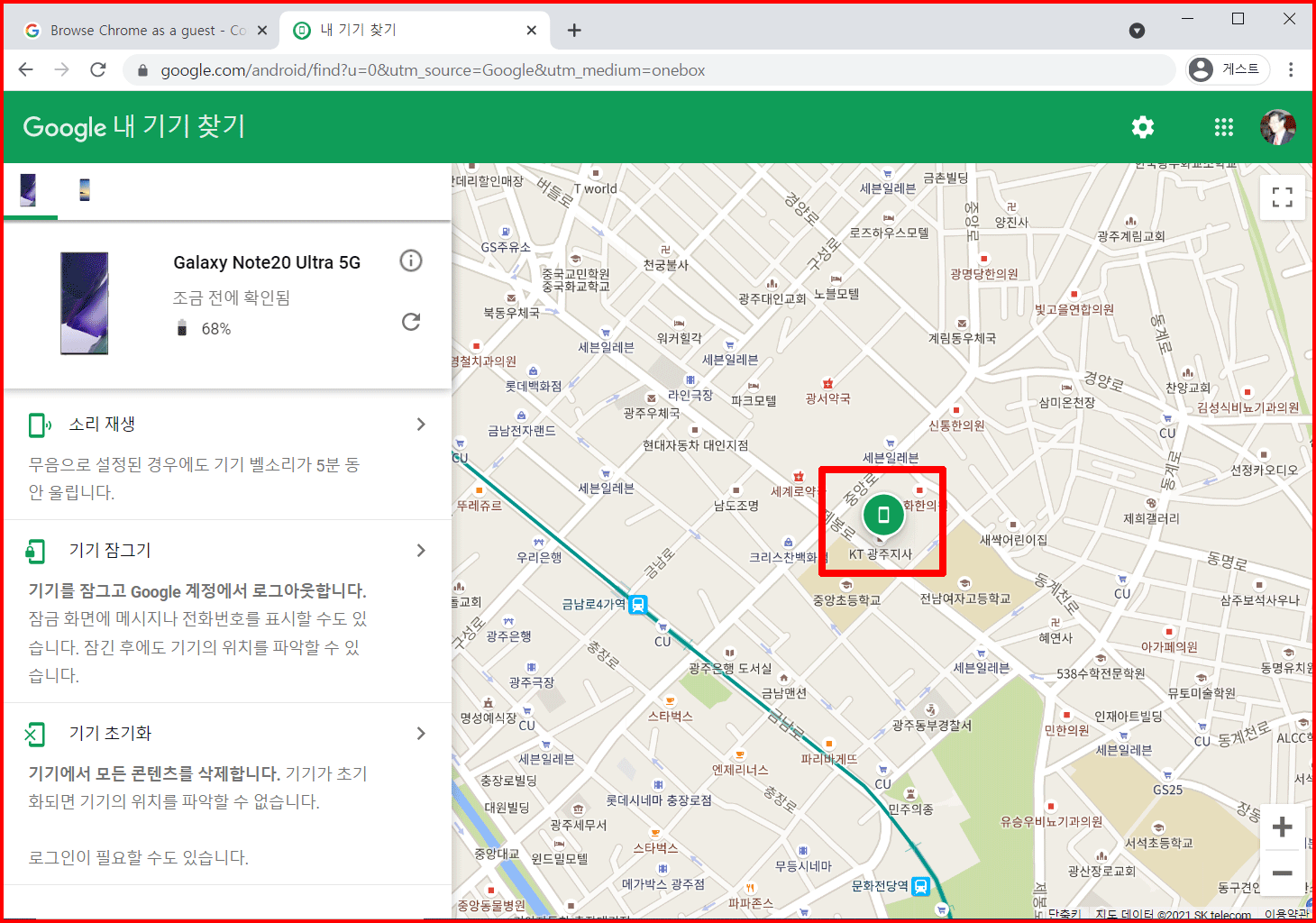Screen dimensions: 1316x923
Task: Click the erase device icon
Action: (35, 735)
